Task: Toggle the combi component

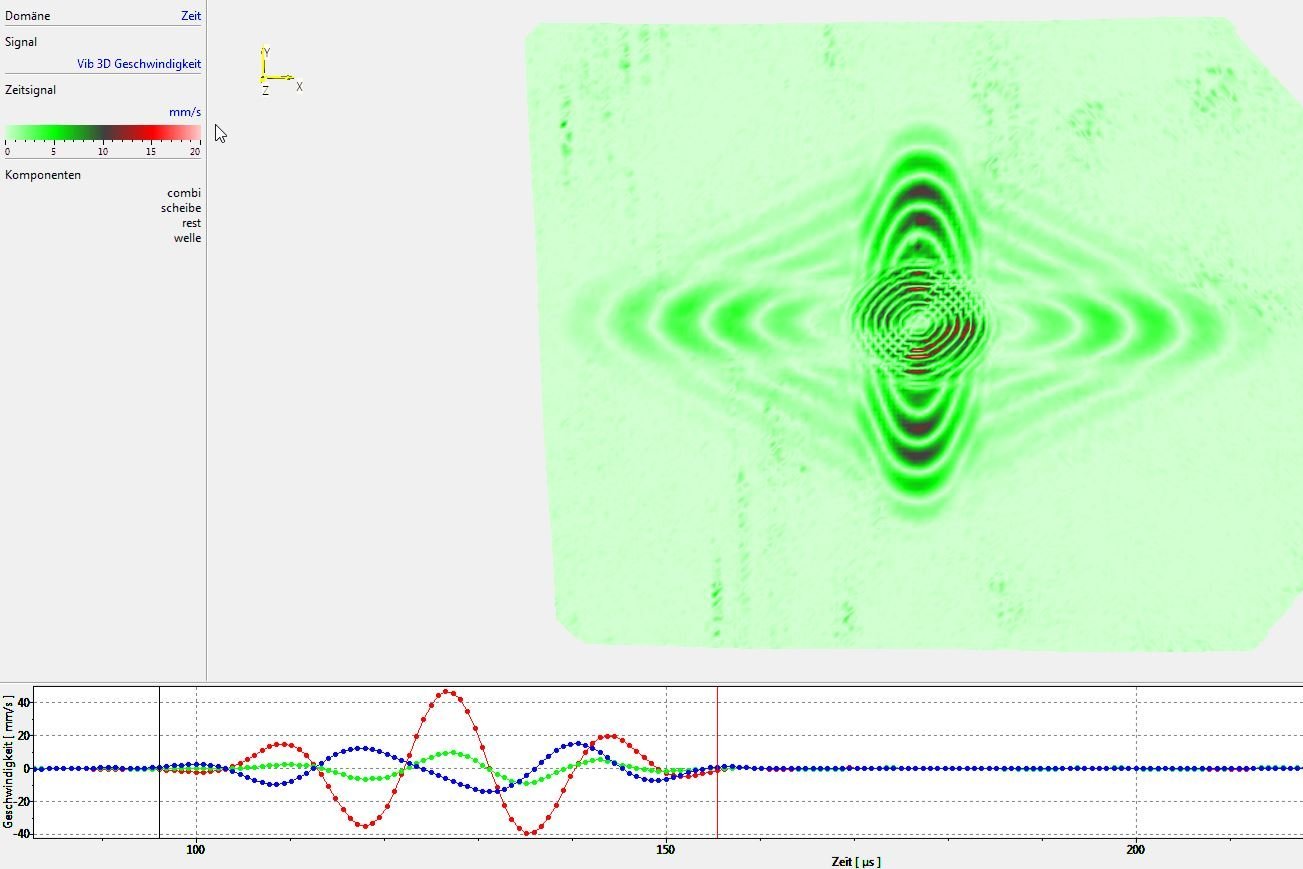Action: (186, 192)
